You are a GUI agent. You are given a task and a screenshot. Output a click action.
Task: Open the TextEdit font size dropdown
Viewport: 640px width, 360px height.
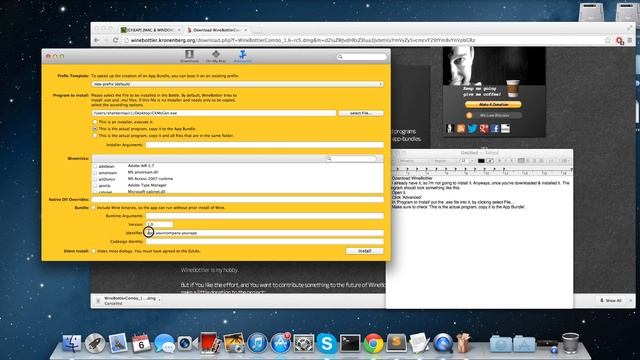[x=467, y=161]
